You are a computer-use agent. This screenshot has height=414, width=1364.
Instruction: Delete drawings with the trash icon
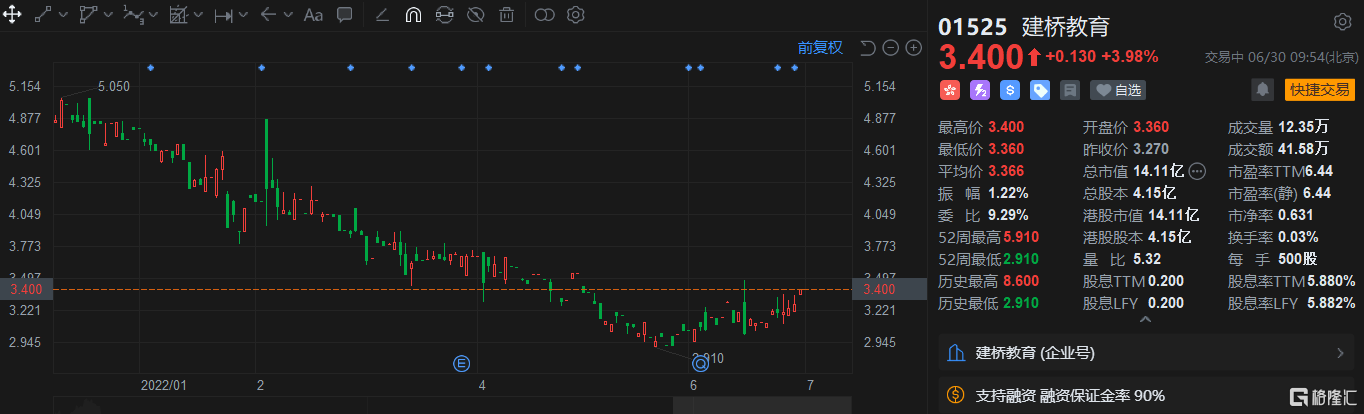click(507, 15)
